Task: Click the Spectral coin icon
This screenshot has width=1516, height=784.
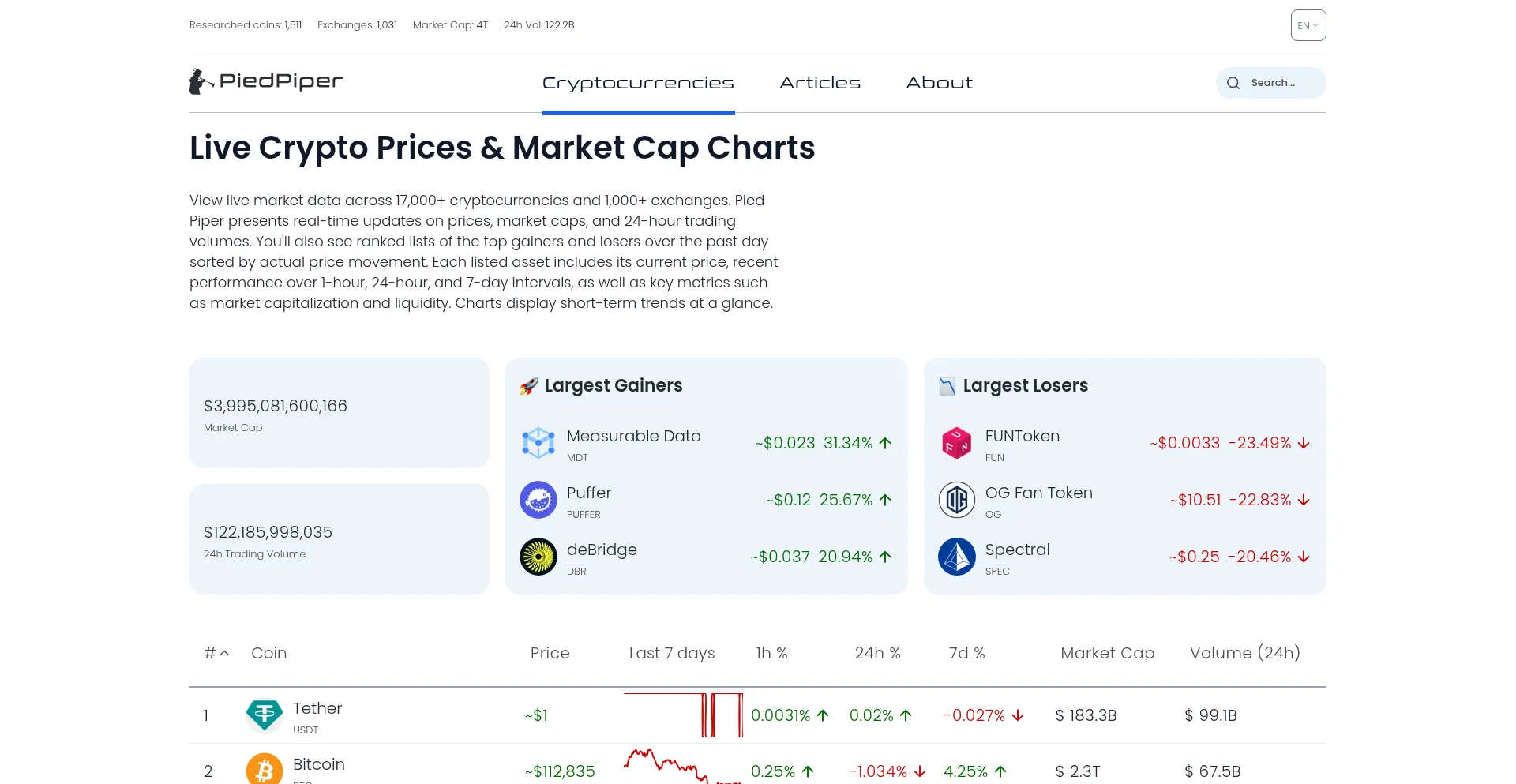Action: [x=957, y=557]
